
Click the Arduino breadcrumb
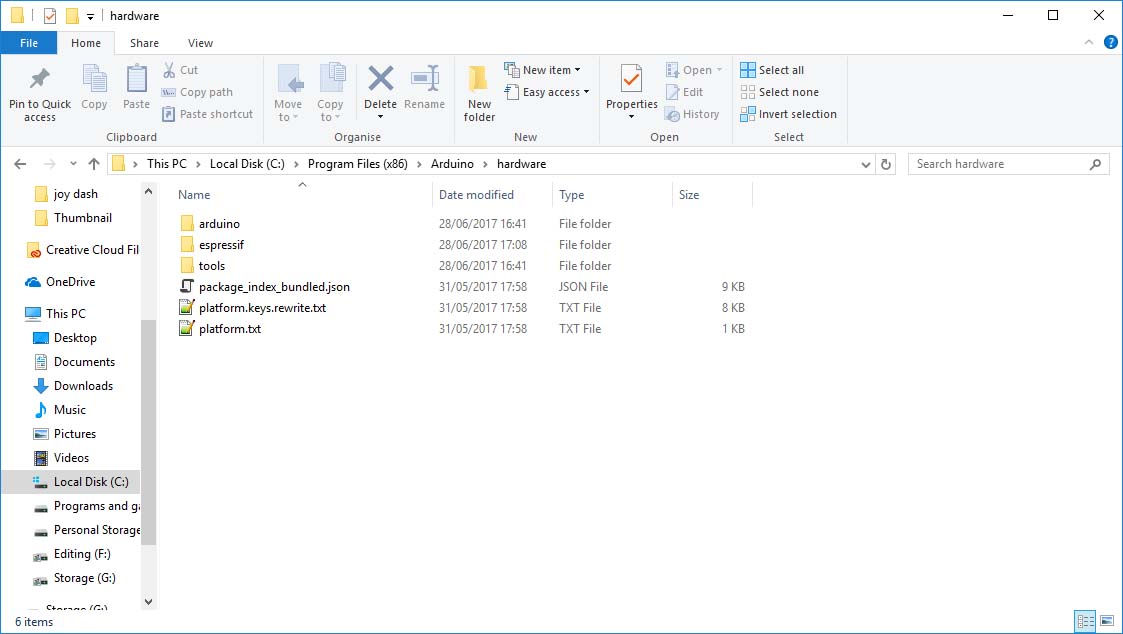pyautogui.click(x=452, y=164)
